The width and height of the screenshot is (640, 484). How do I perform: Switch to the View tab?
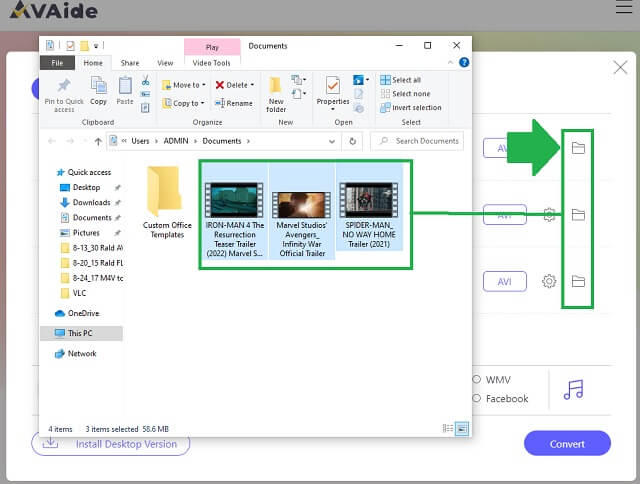click(165, 63)
